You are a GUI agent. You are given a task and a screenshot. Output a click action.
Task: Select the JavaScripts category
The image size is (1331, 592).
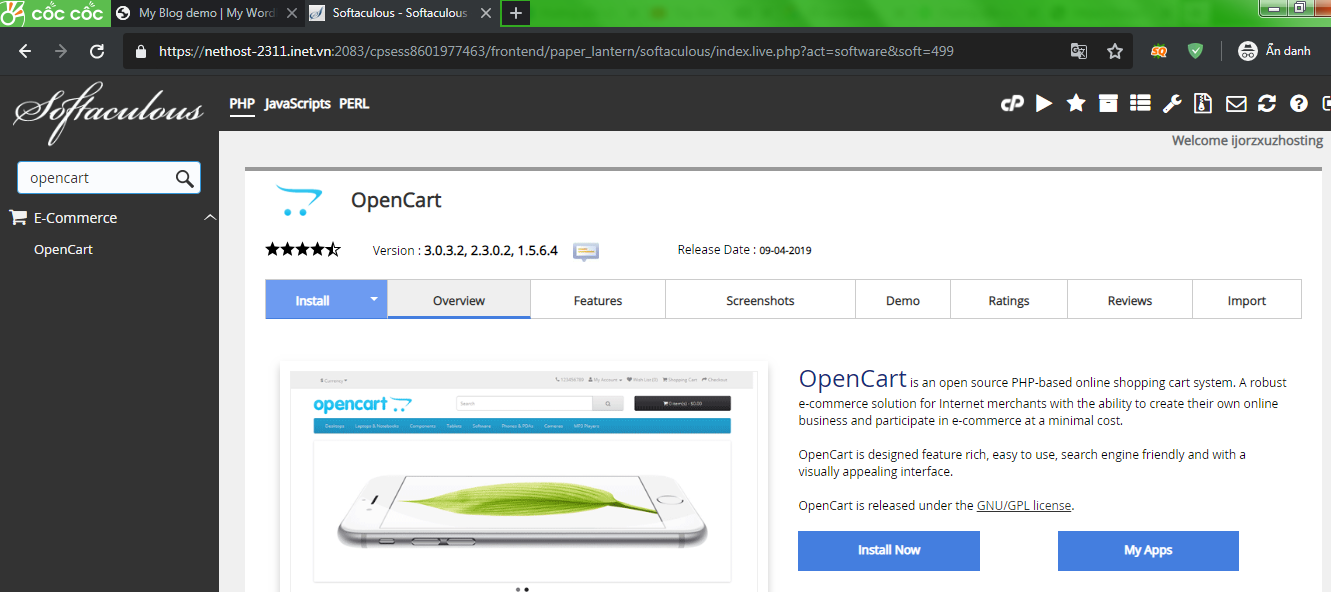pyautogui.click(x=298, y=103)
